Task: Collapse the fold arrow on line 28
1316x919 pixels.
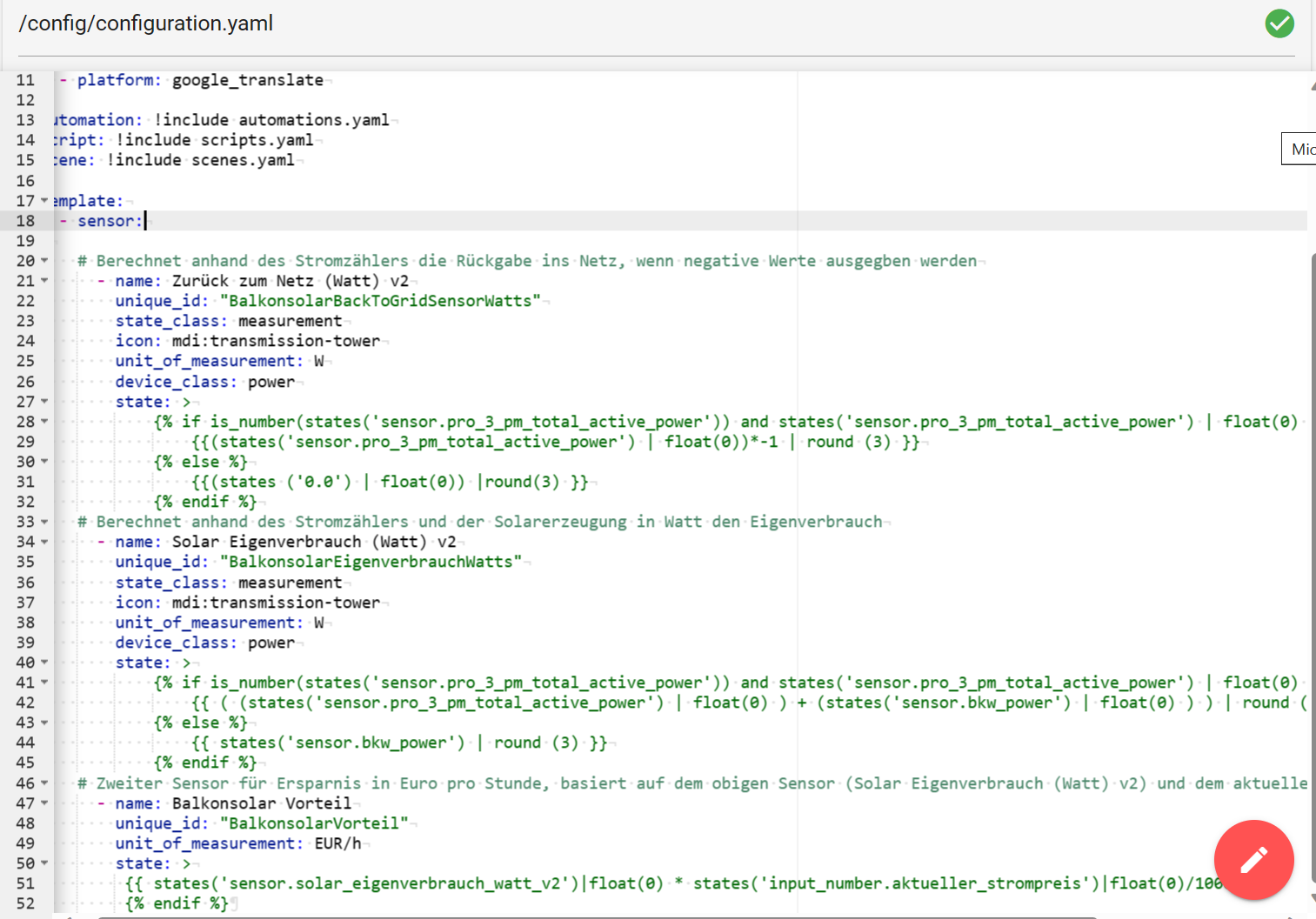Action: [44, 422]
